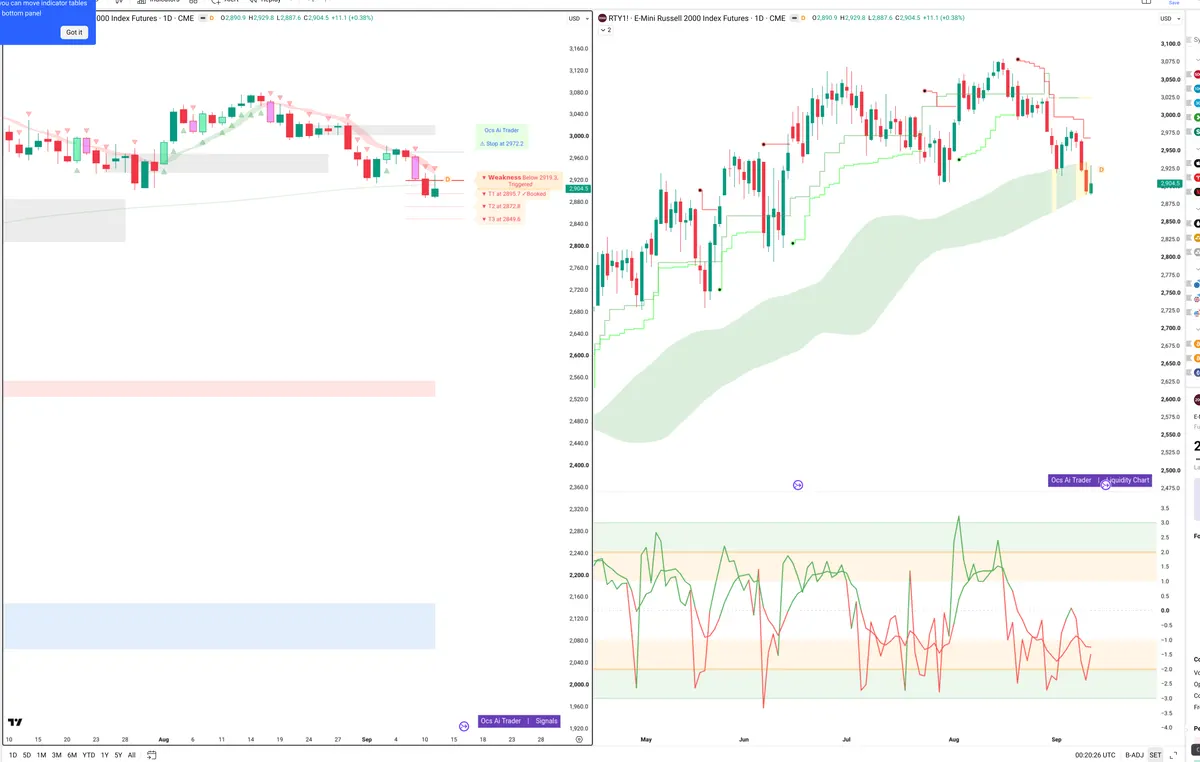Select the 1M time range
1200x762 pixels.
41,755
